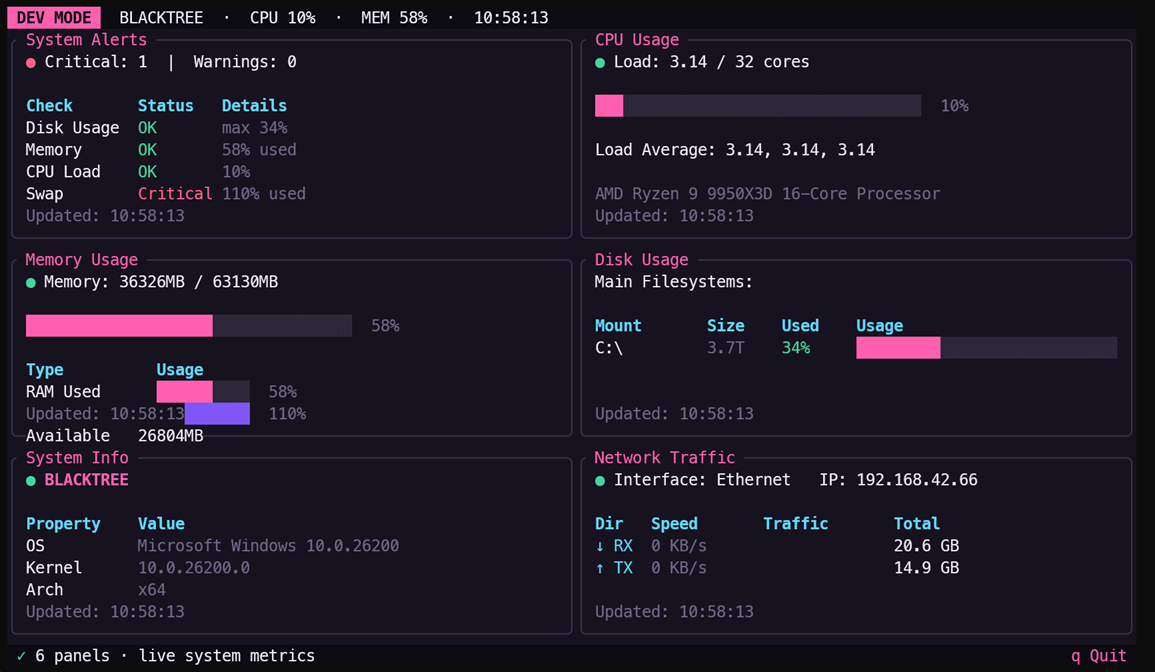Click 'Memory: 36326MB / 63130MB' text

pos(161,282)
